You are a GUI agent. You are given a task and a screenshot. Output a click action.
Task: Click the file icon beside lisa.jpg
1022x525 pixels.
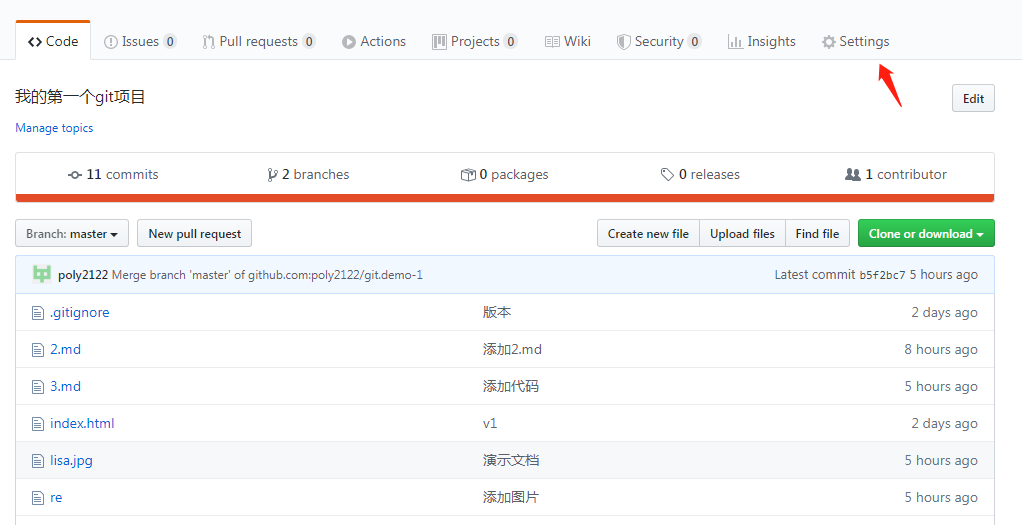[x=38, y=461]
